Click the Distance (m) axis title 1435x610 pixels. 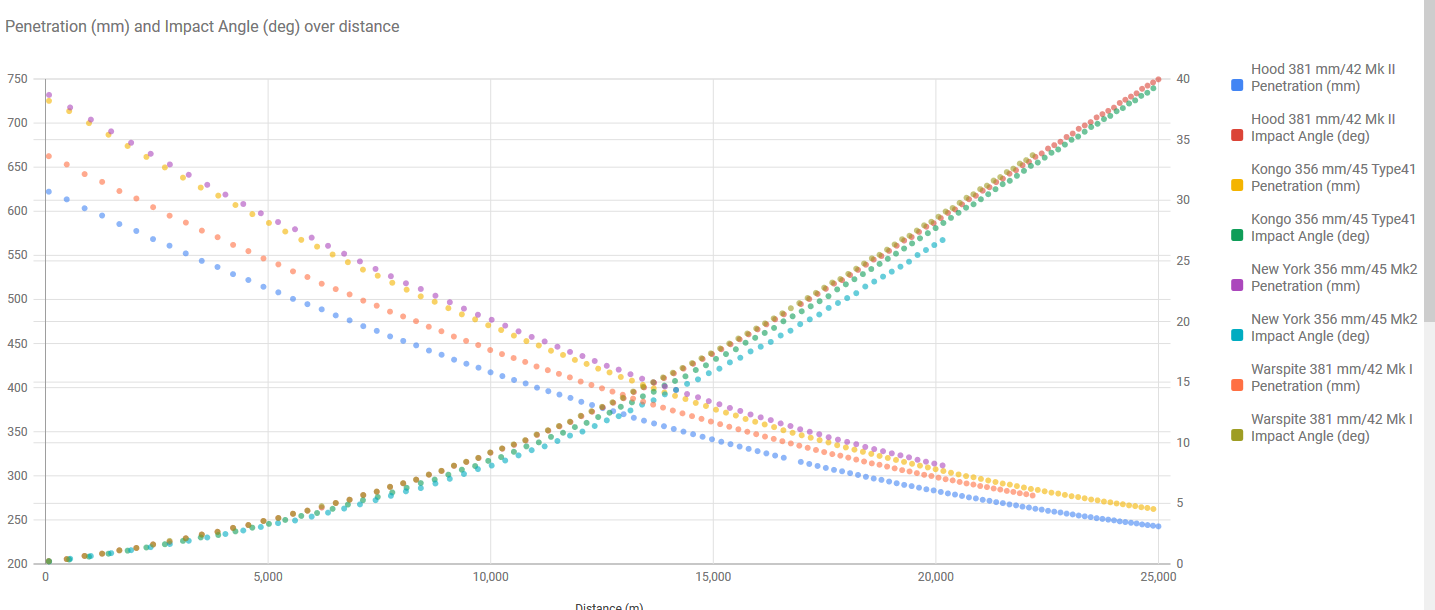[x=616, y=606]
